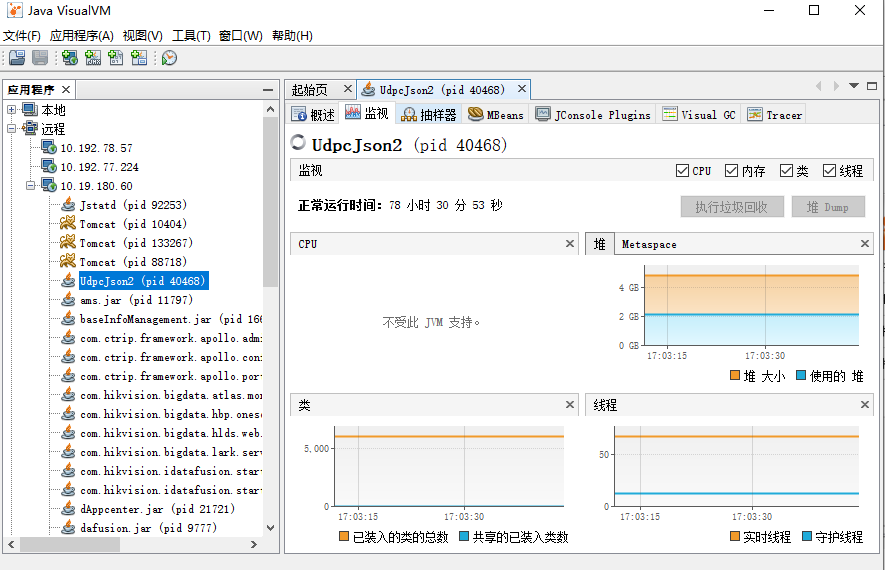Open the MBeans tab
Image resolution: width=885 pixels, height=570 pixels.
coord(496,115)
